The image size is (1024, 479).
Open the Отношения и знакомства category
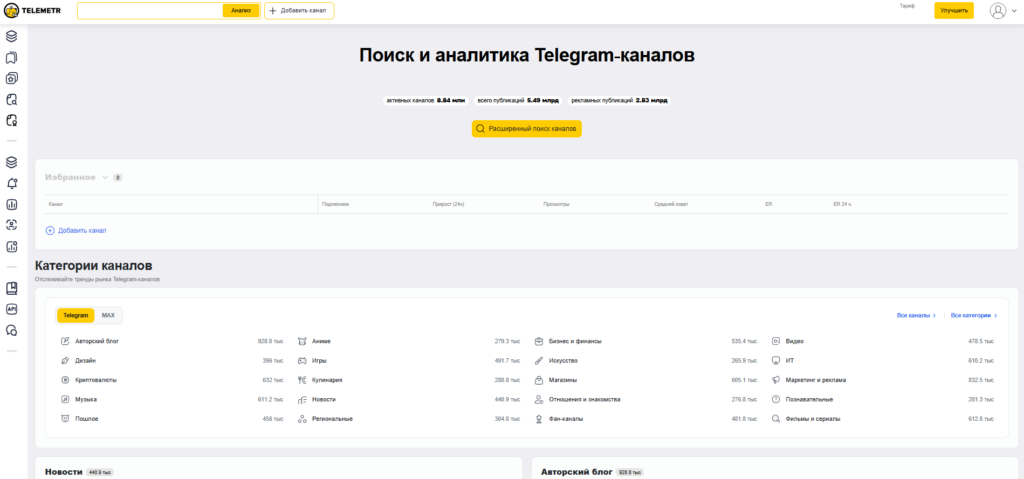584,399
